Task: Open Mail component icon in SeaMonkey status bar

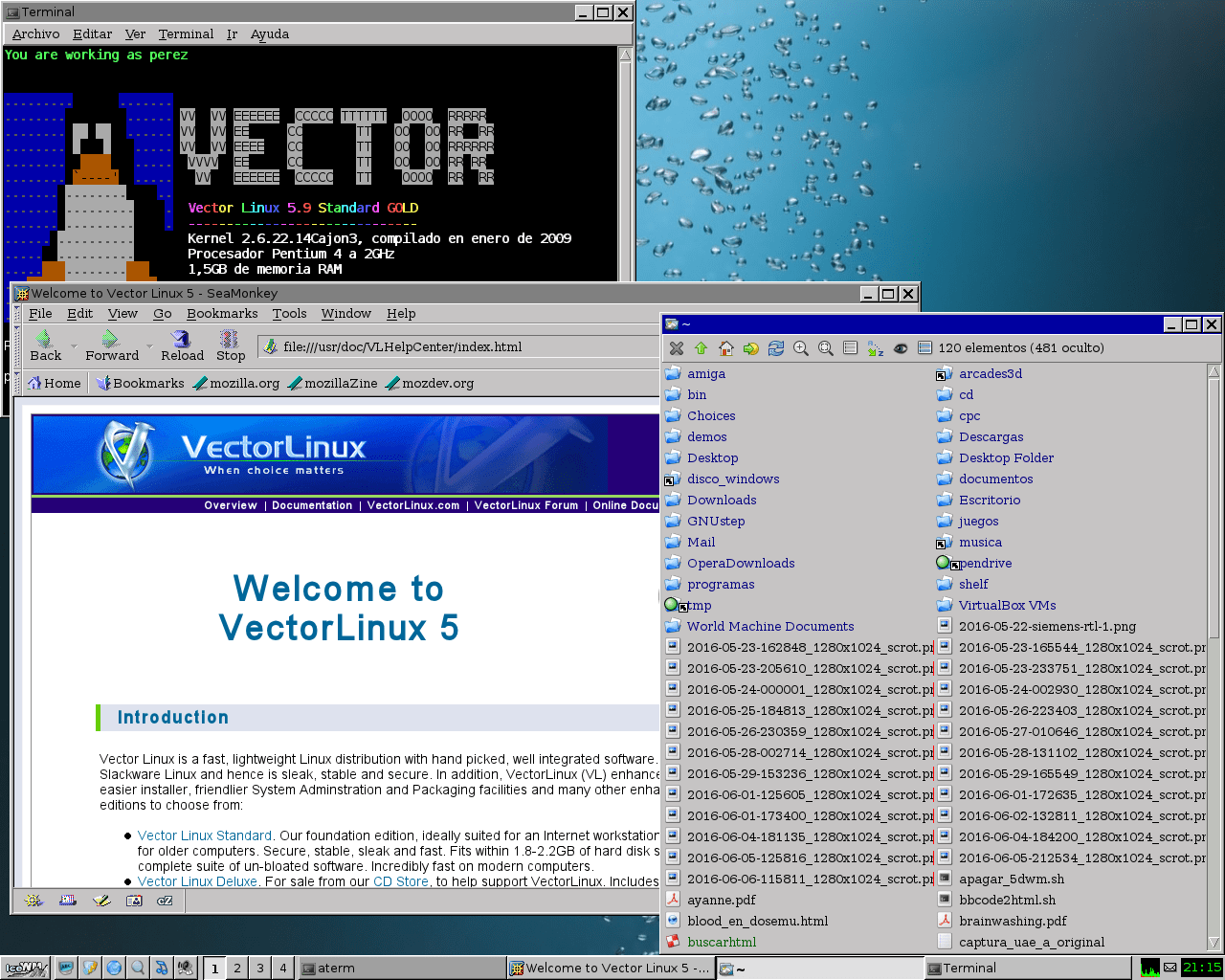Action: click(68, 901)
